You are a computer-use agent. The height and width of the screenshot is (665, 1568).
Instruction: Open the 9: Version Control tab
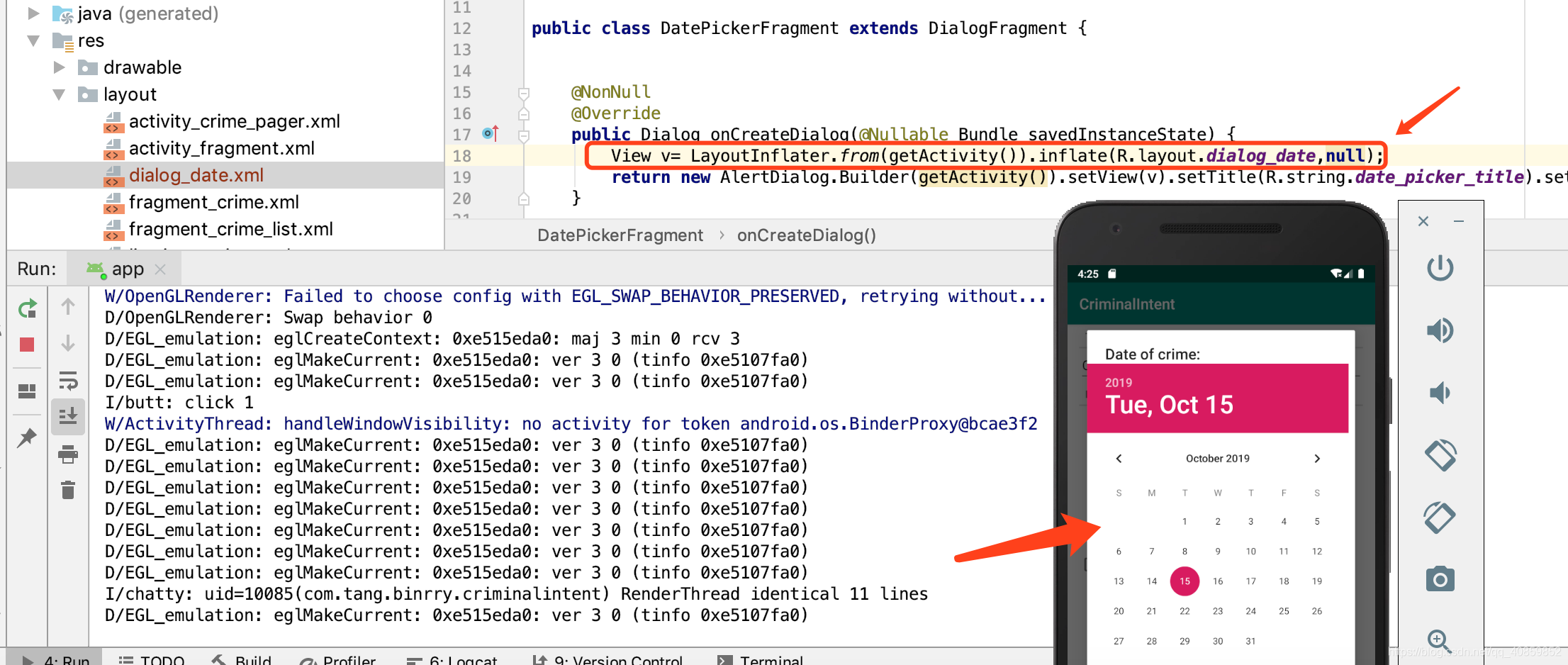(x=608, y=659)
